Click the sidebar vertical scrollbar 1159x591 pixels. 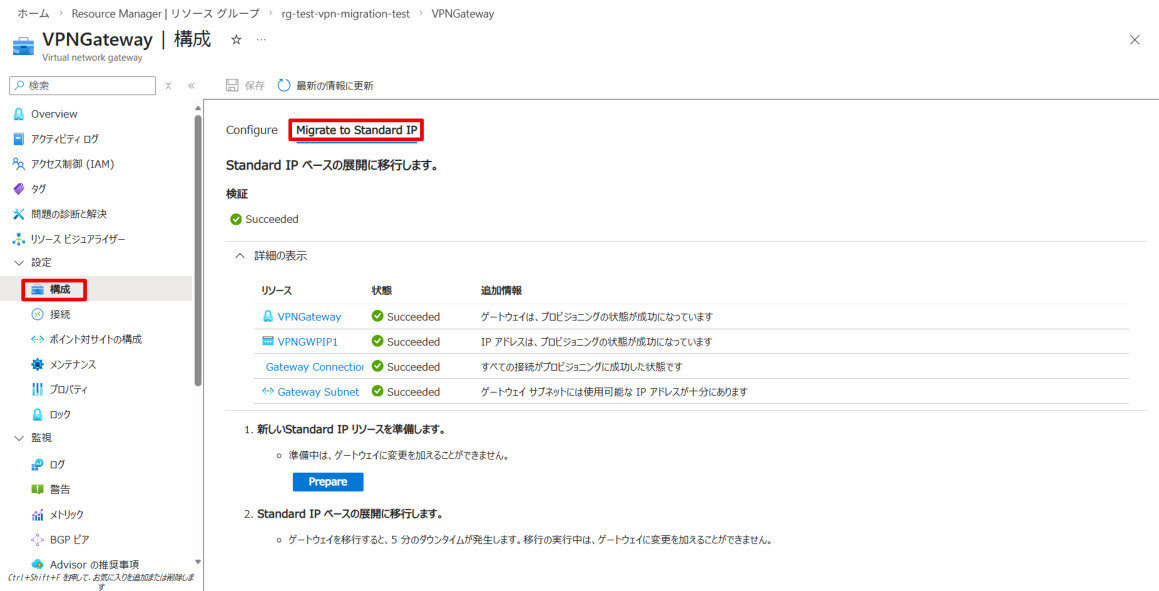pyautogui.click(x=197, y=250)
